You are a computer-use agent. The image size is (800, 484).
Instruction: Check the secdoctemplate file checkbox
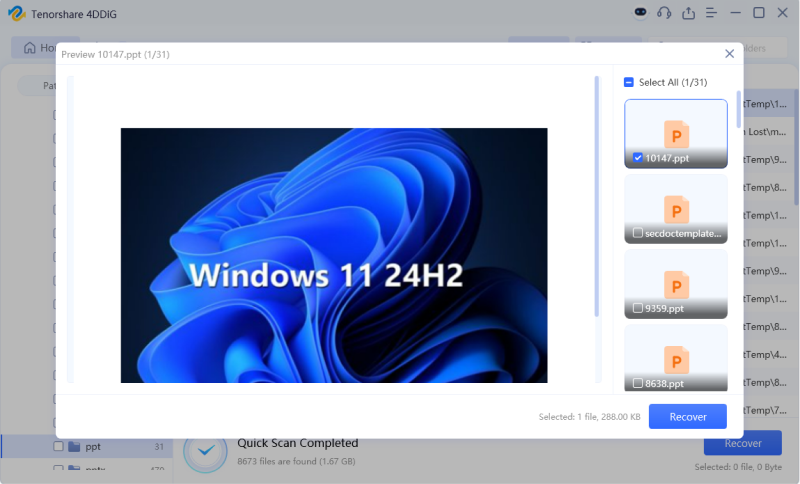click(638, 233)
